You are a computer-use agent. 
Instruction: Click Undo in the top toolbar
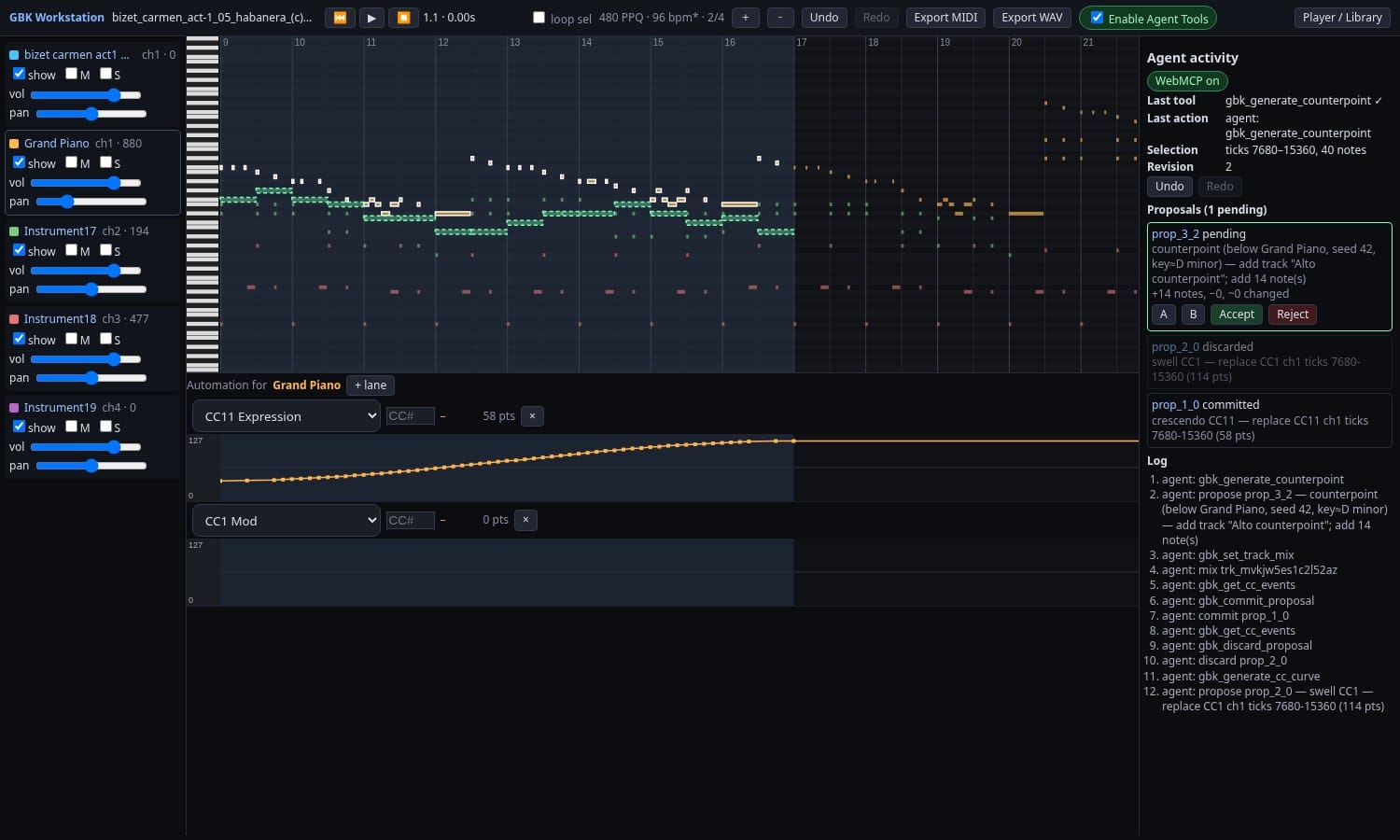coord(824,18)
